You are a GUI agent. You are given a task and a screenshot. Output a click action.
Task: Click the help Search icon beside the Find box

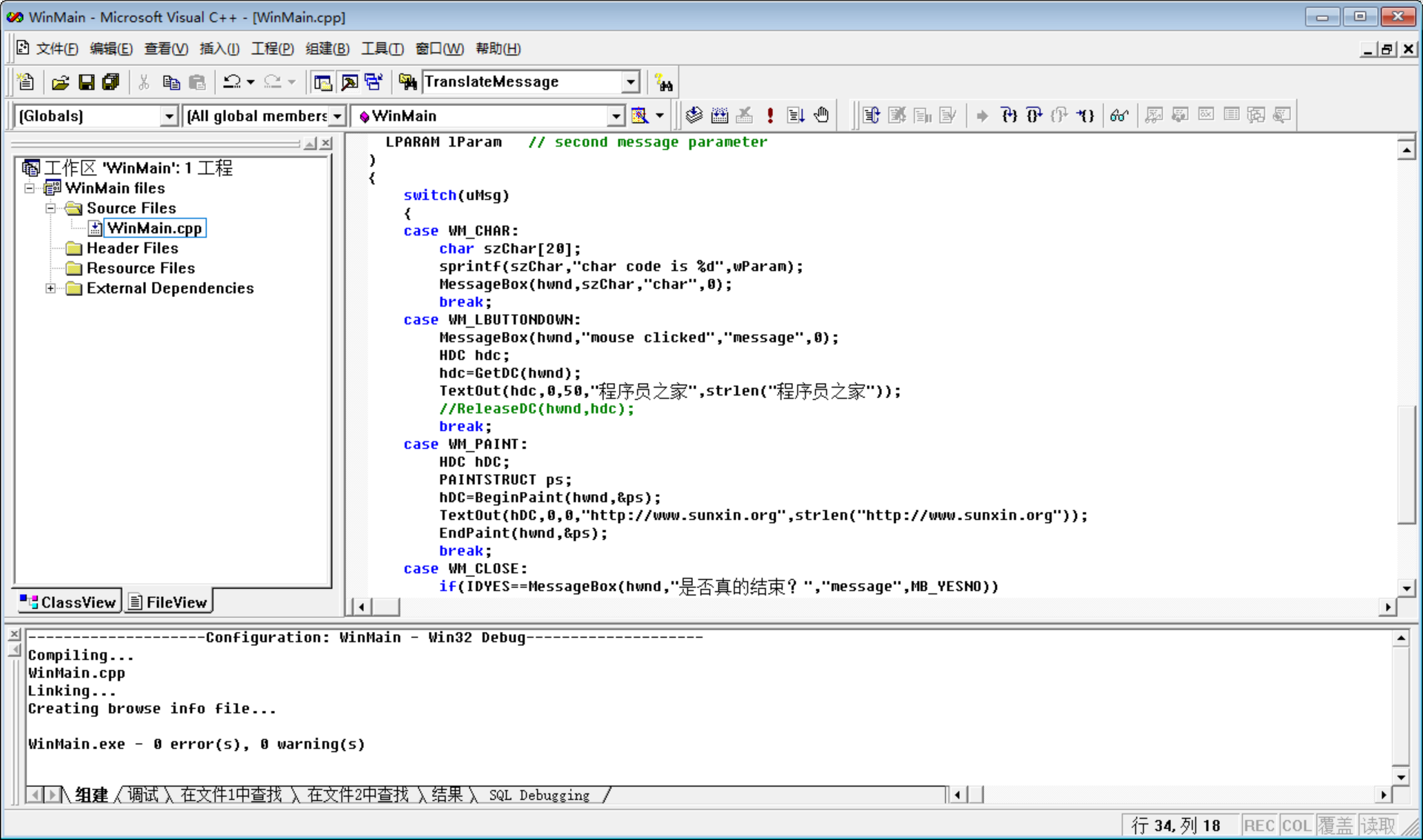(x=664, y=82)
